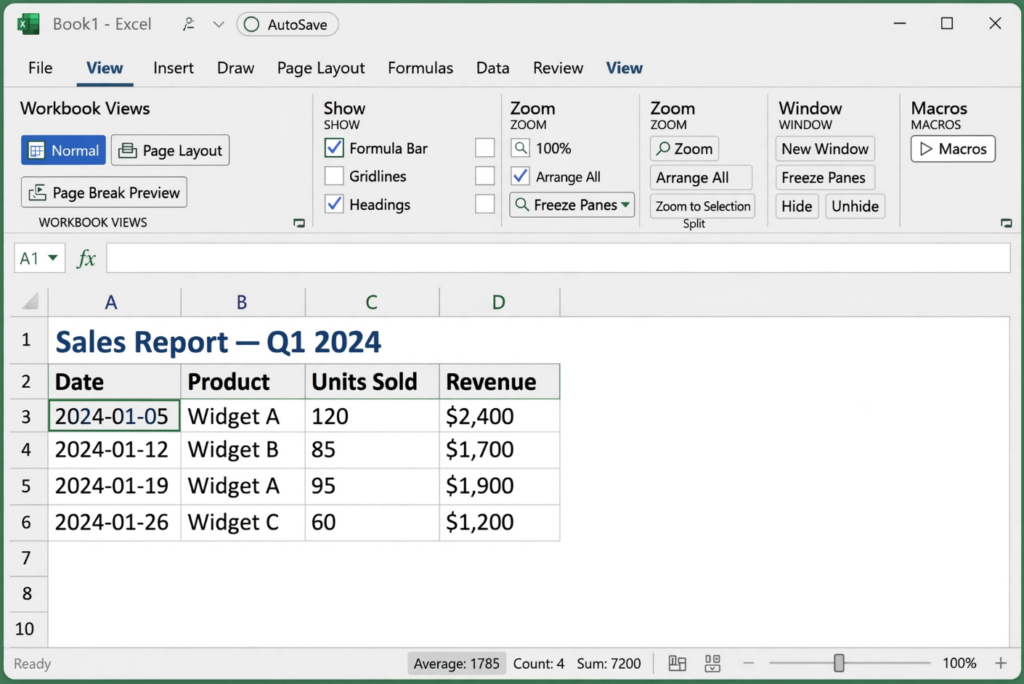Click Average: 1785 in status bar
Image resolution: width=1024 pixels, height=684 pixels.
(456, 664)
